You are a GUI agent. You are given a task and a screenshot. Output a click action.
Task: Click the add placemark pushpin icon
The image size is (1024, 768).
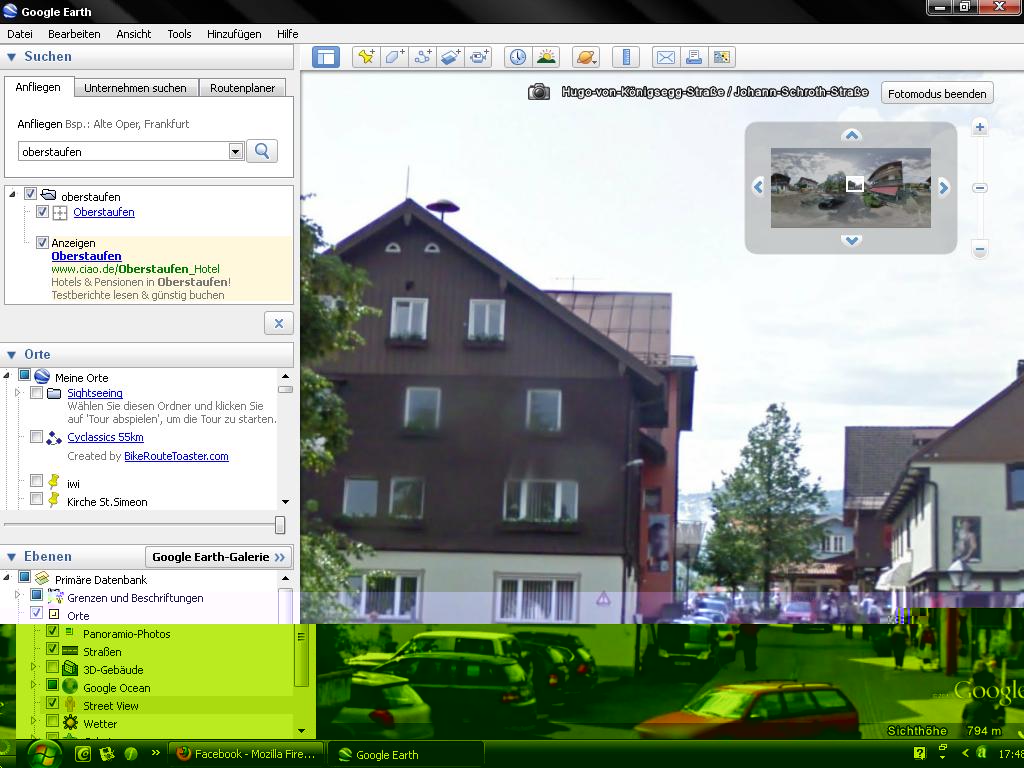[x=366, y=57]
